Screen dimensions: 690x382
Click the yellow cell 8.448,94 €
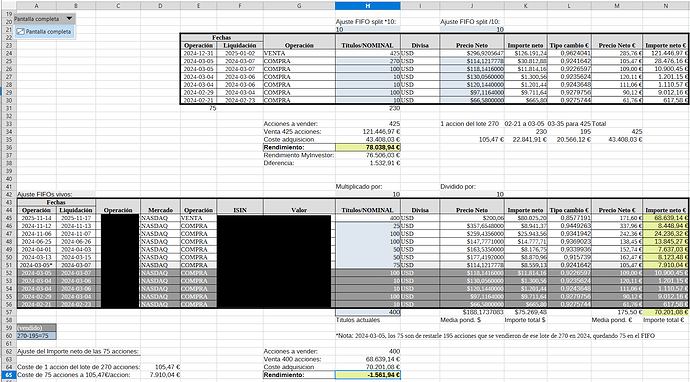click(x=666, y=226)
